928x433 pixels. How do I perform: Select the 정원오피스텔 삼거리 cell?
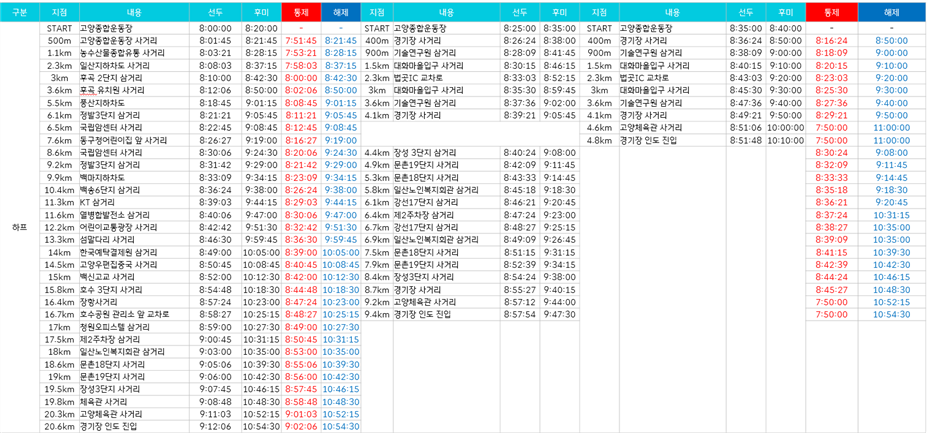pos(134,327)
